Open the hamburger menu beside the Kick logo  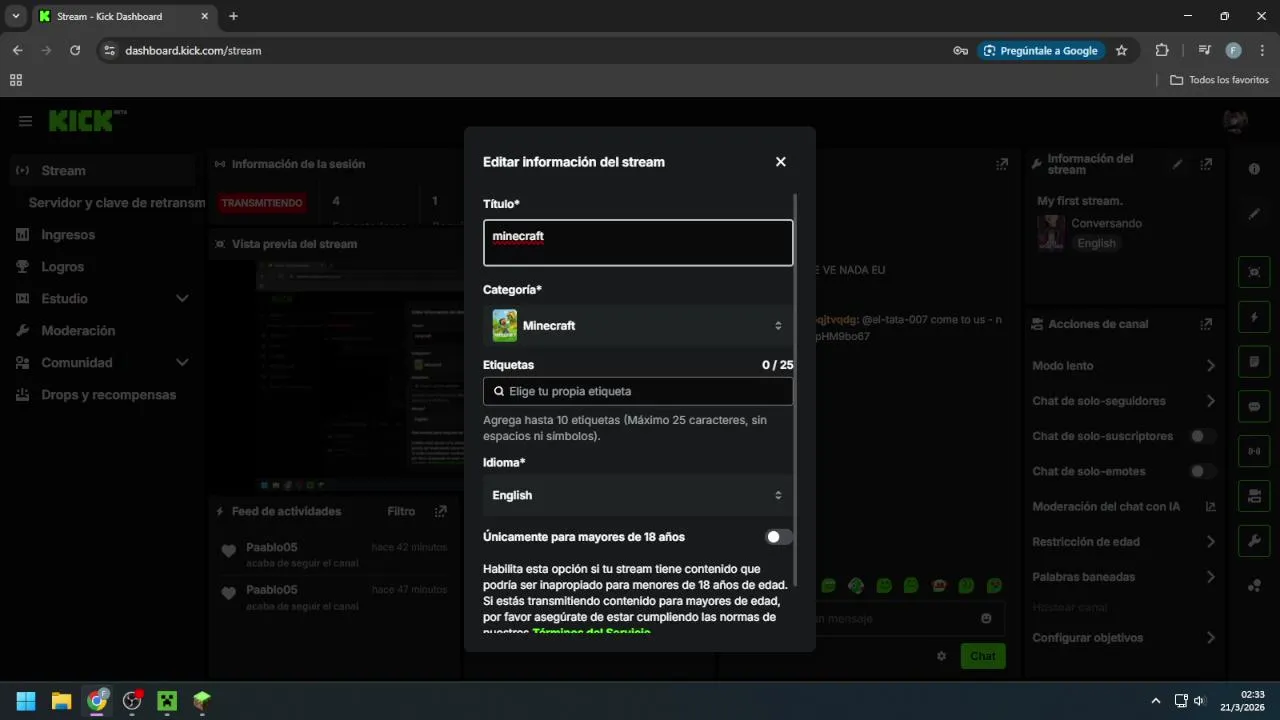[25, 121]
